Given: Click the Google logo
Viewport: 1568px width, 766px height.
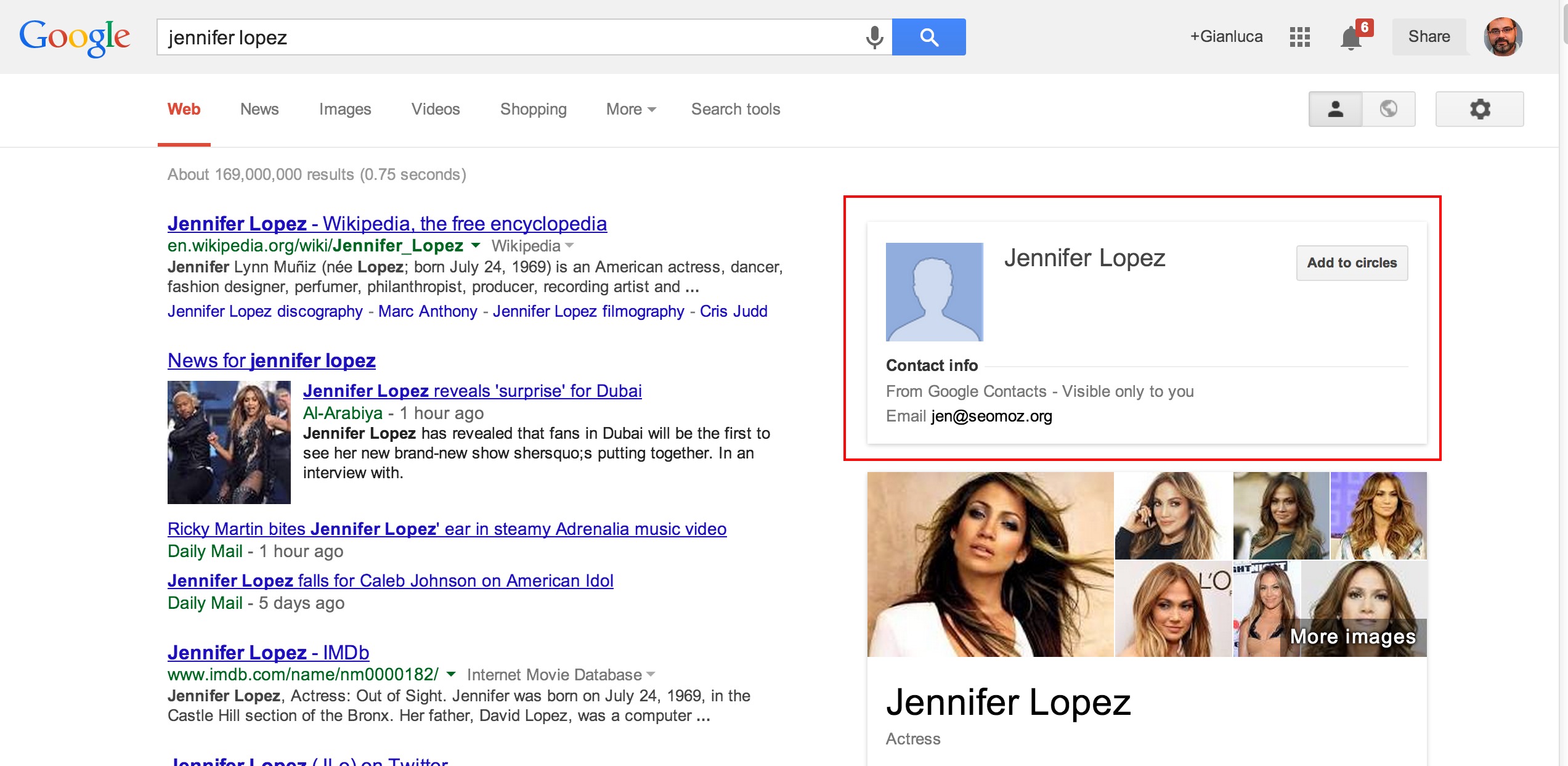Looking at the screenshot, I should [75, 37].
